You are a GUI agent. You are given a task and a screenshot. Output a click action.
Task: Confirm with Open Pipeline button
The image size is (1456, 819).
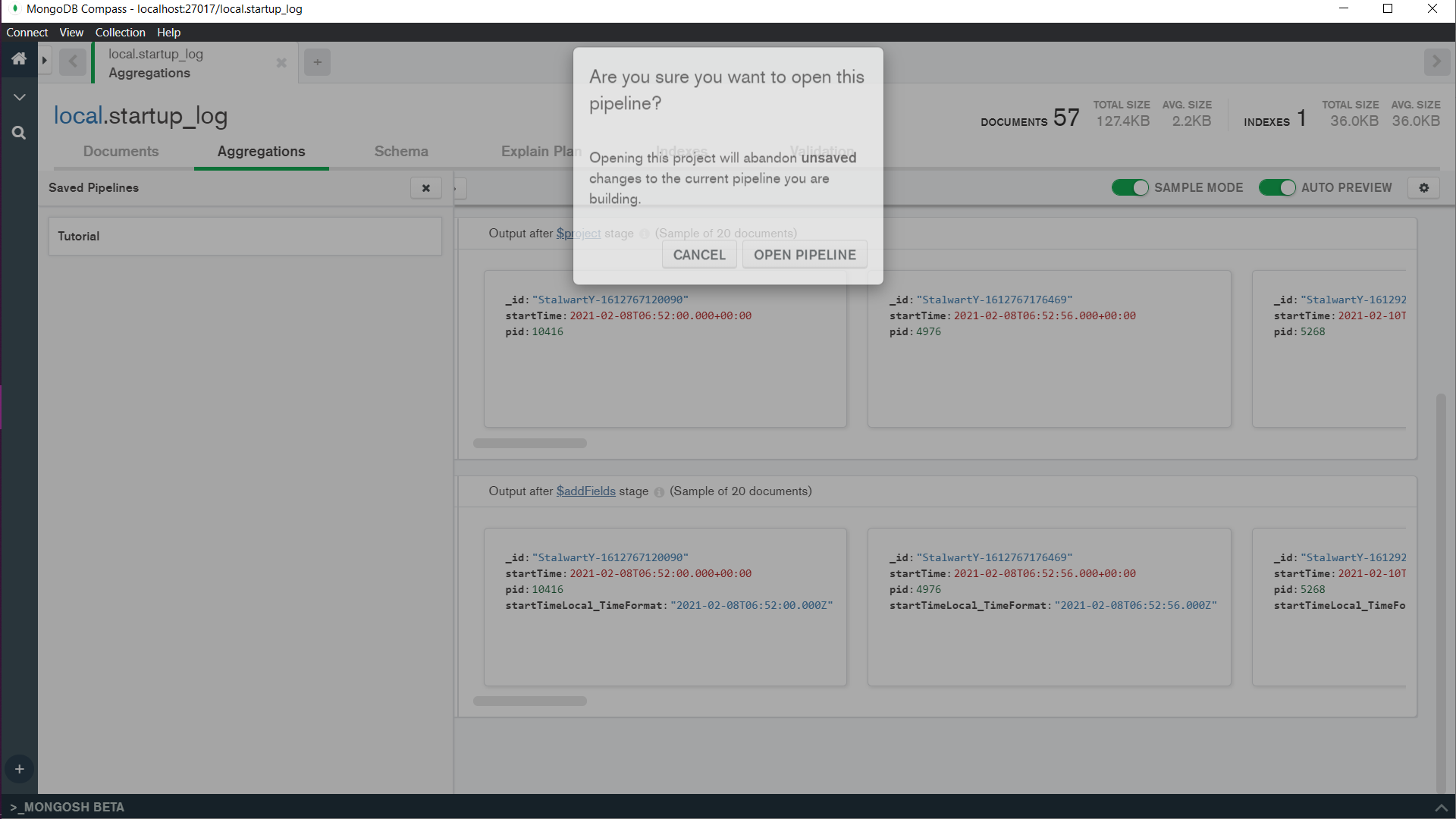coord(805,255)
